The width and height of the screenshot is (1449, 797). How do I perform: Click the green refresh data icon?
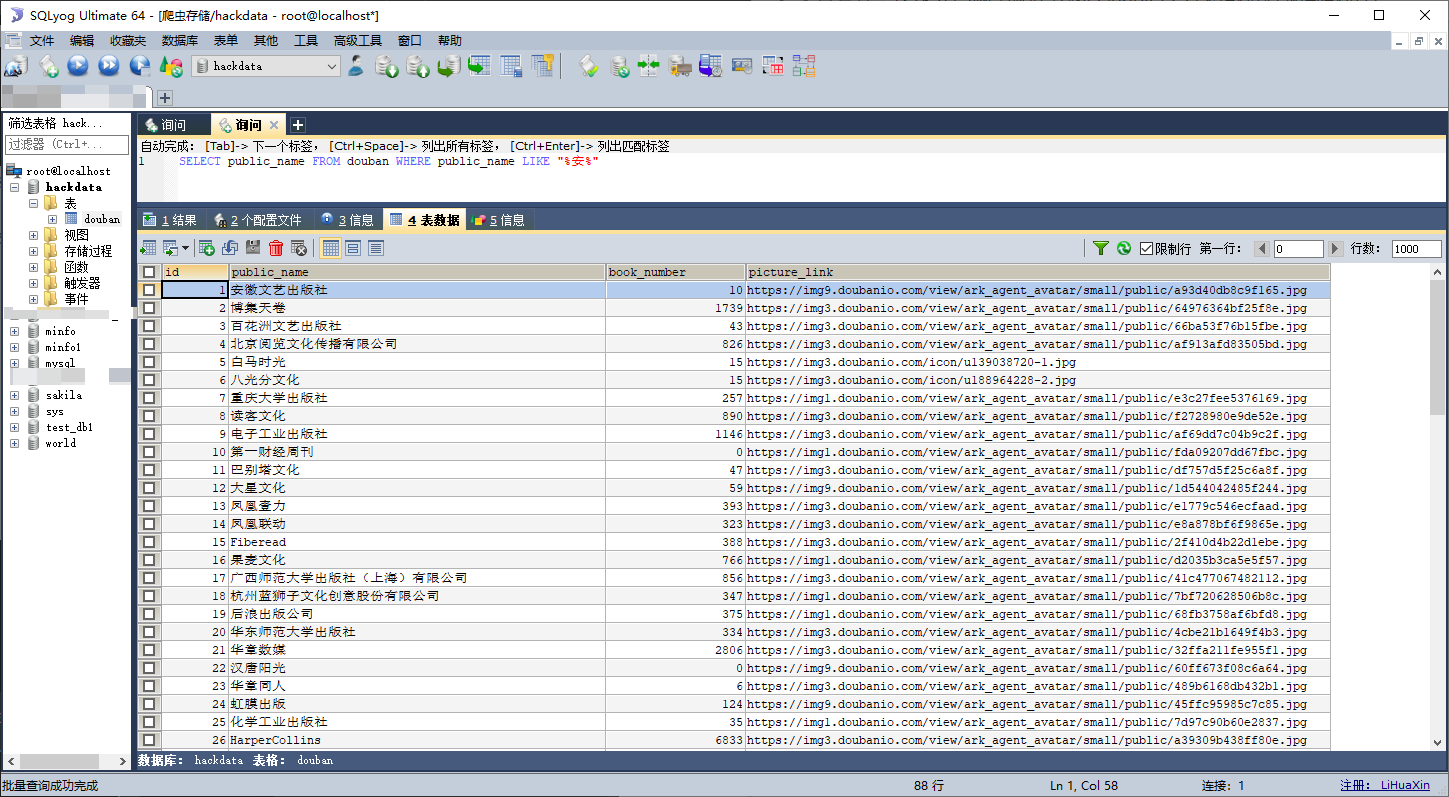pyautogui.click(x=1124, y=248)
